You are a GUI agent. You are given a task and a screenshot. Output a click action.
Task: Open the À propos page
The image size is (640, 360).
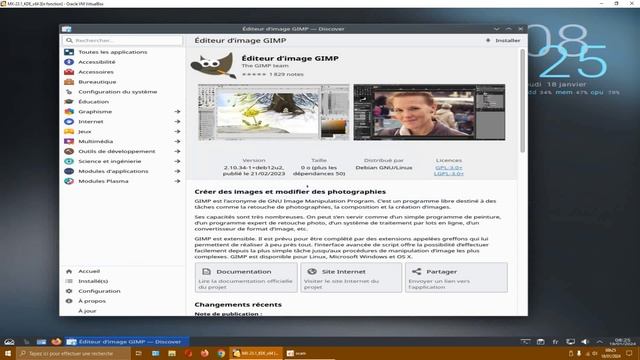[122, 301]
